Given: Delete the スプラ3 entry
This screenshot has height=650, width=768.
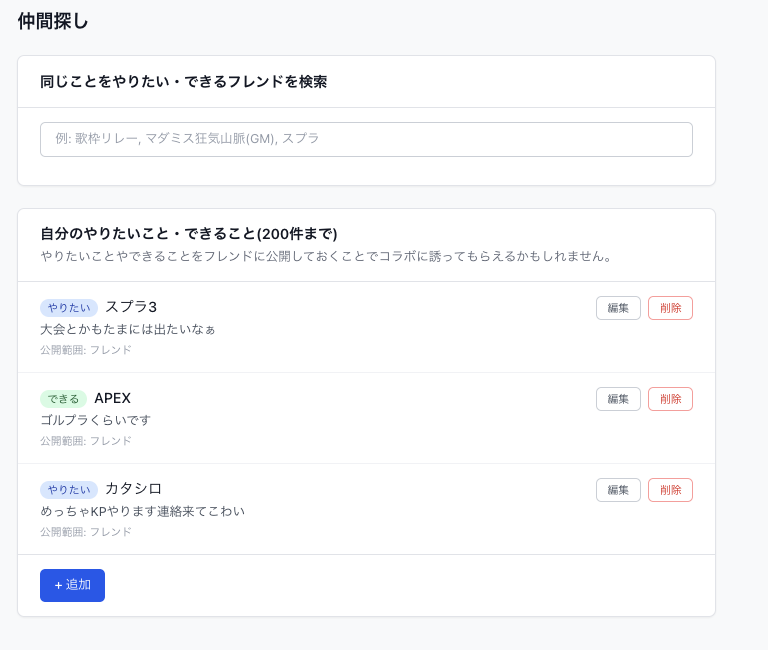Looking at the screenshot, I should pos(670,308).
